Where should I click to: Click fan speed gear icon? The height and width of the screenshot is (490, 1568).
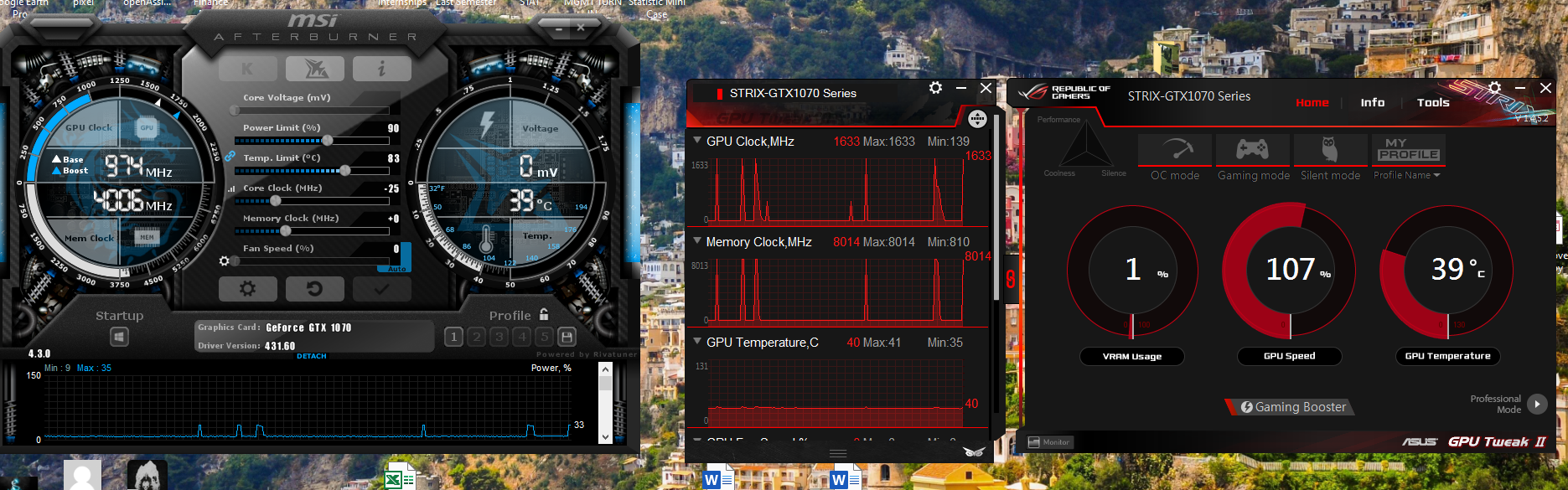coord(224,261)
